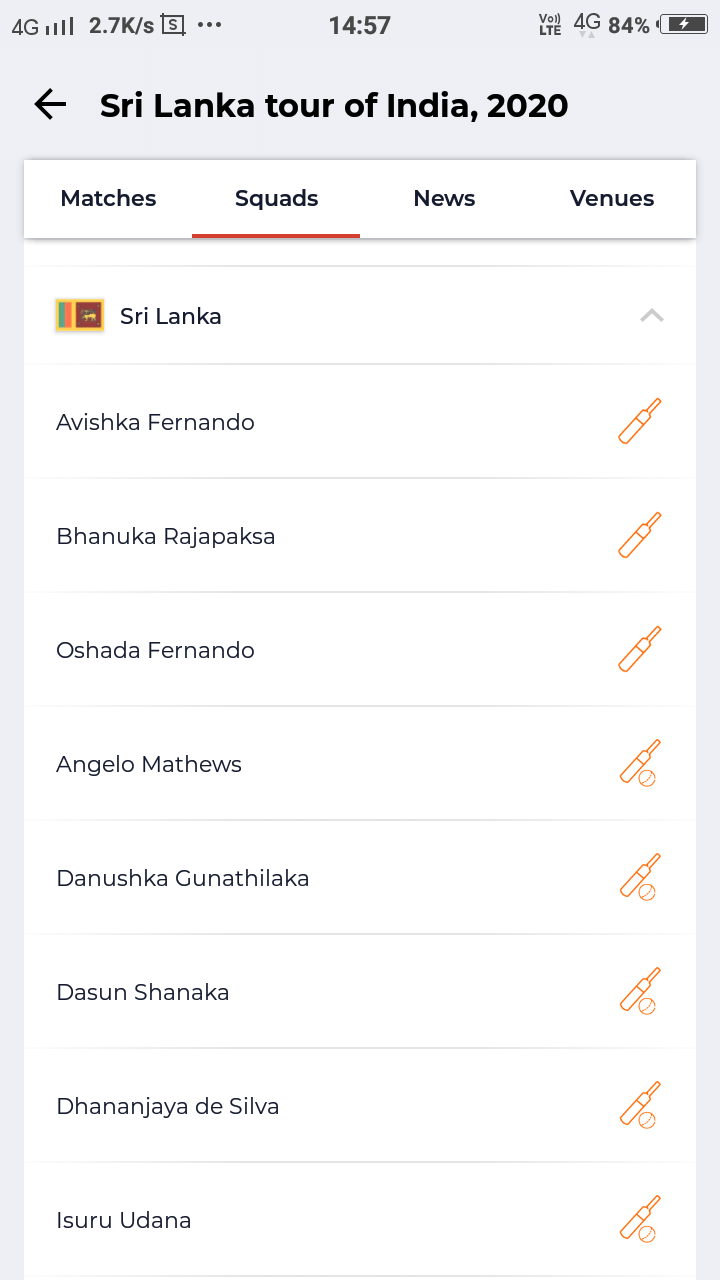Tap the Sri Lanka flag icon

click(x=80, y=316)
